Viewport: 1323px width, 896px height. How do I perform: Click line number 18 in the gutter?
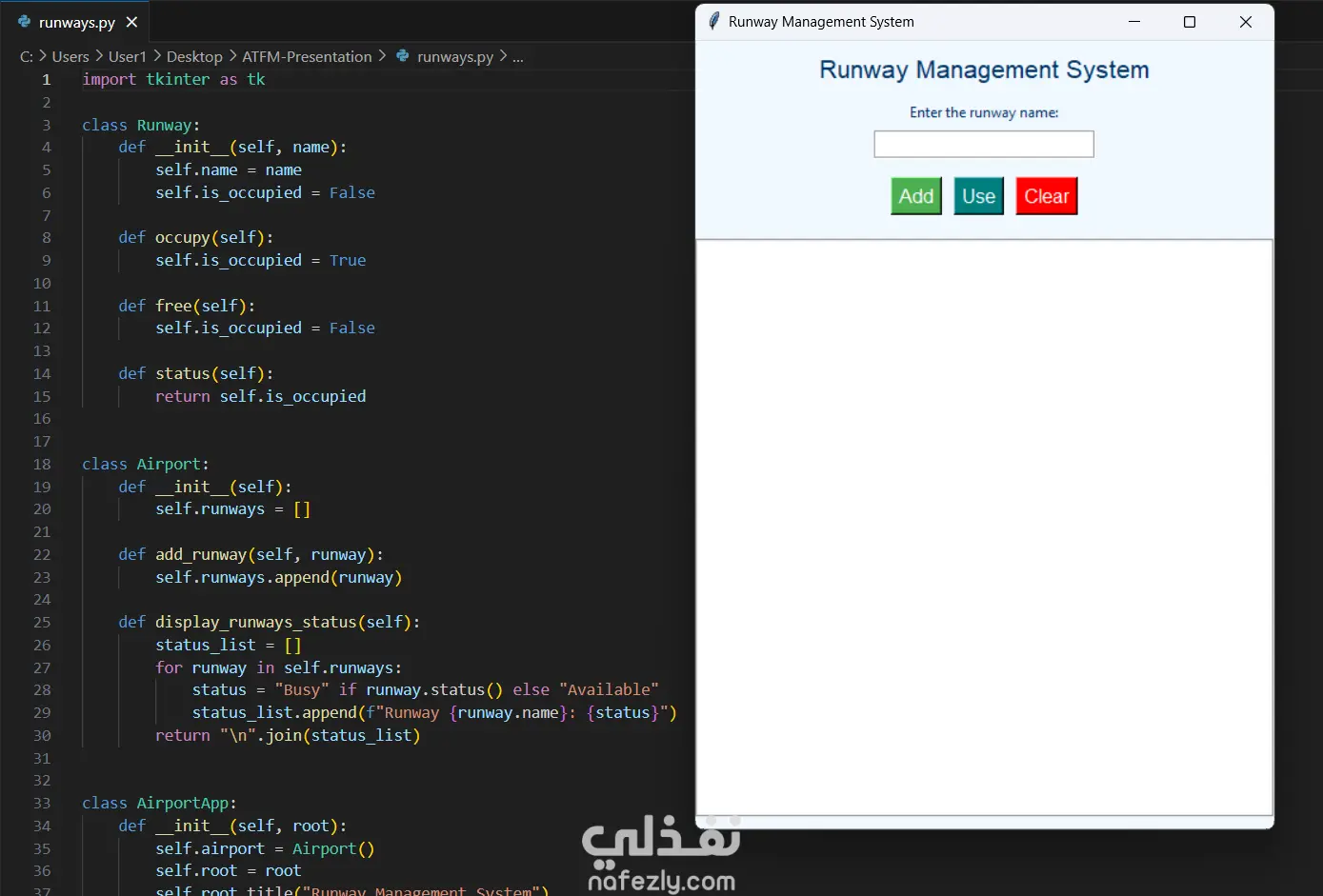pyautogui.click(x=42, y=464)
